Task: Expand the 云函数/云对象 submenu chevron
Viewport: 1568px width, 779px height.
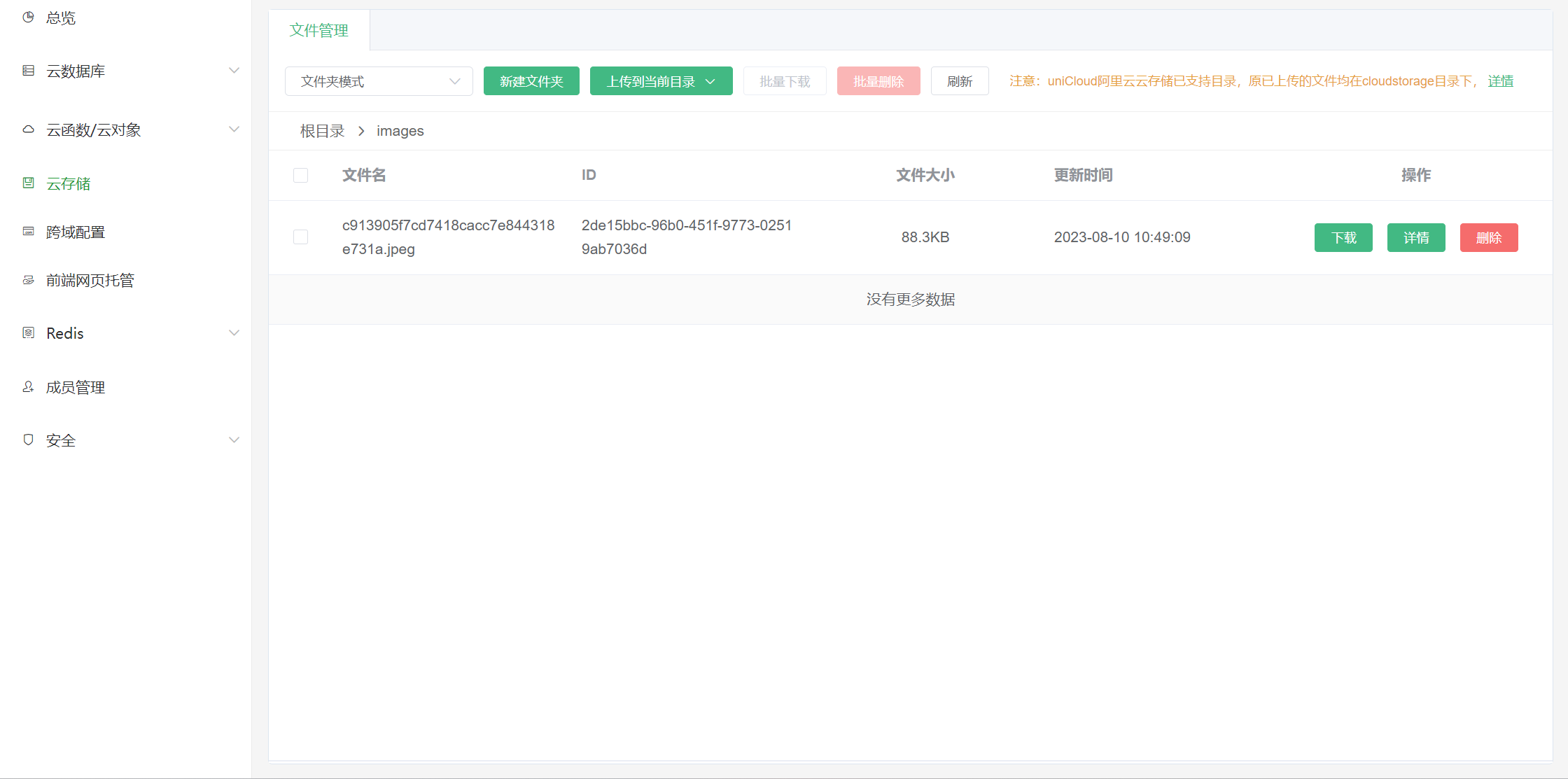Action: pos(234,129)
